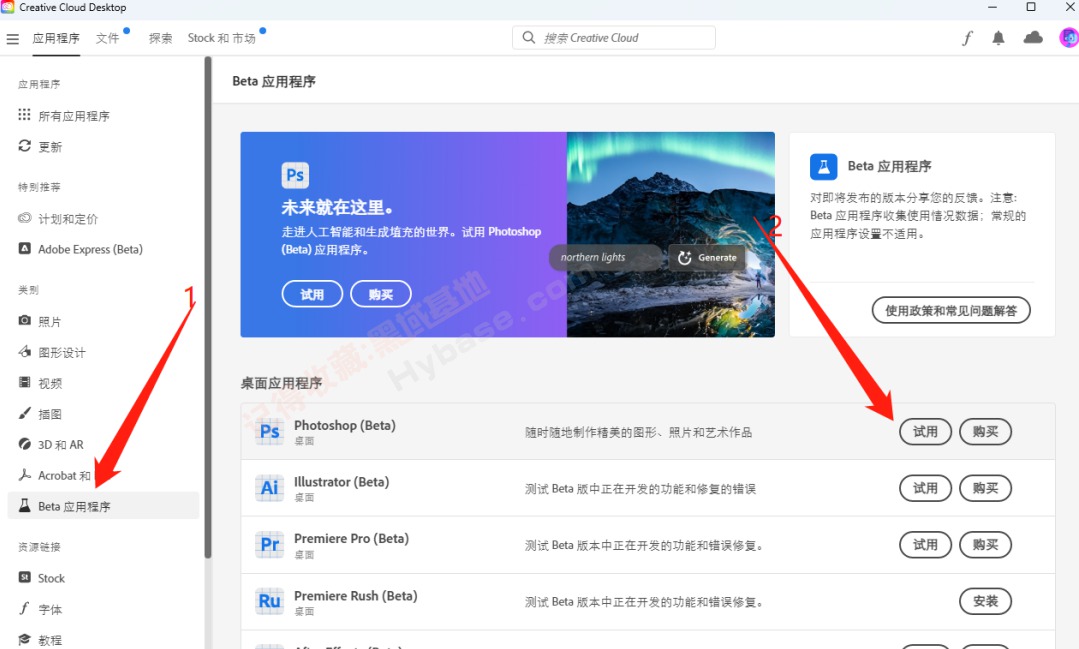Click the northern lights prompt field in banner

coord(605,257)
